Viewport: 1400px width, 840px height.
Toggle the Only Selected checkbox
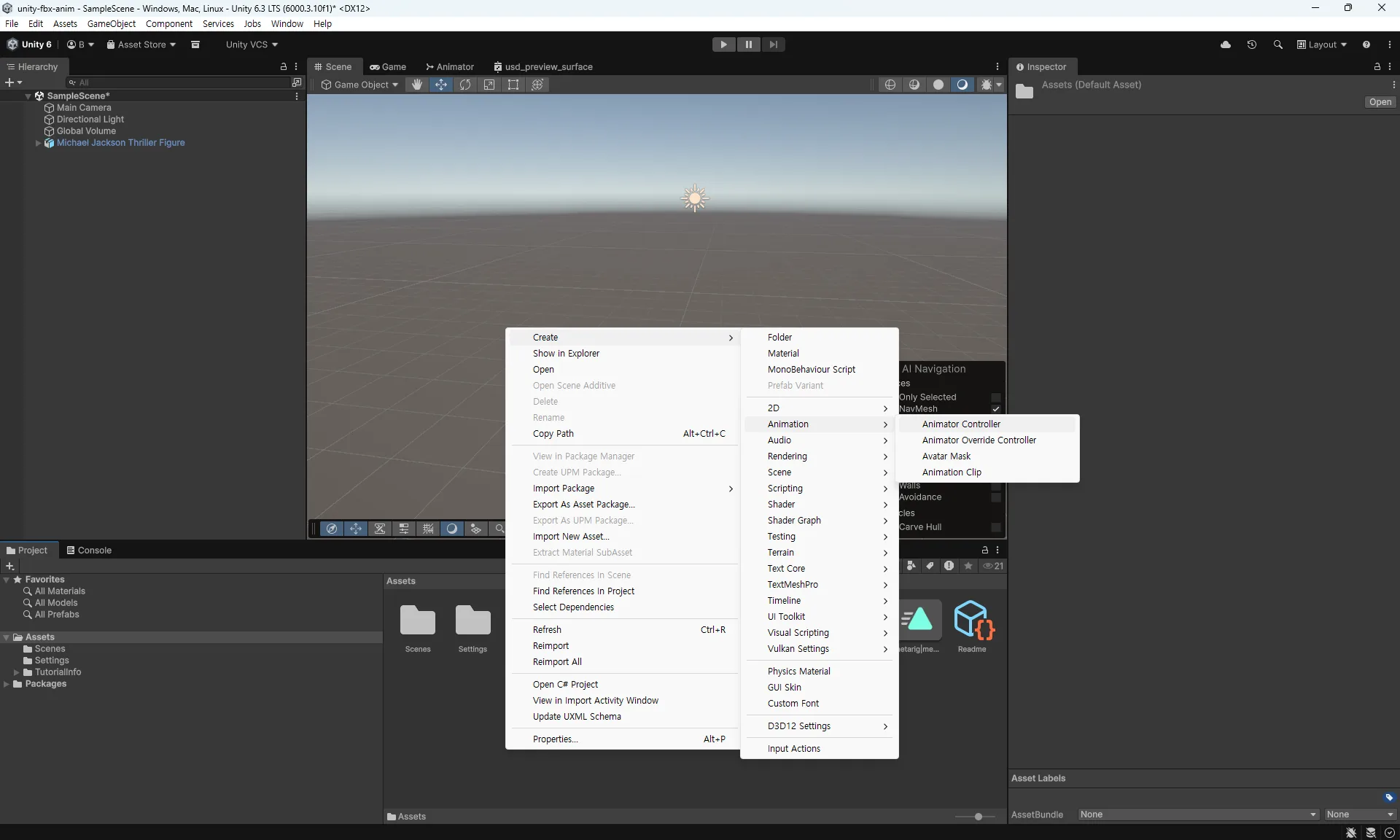point(996,397)
